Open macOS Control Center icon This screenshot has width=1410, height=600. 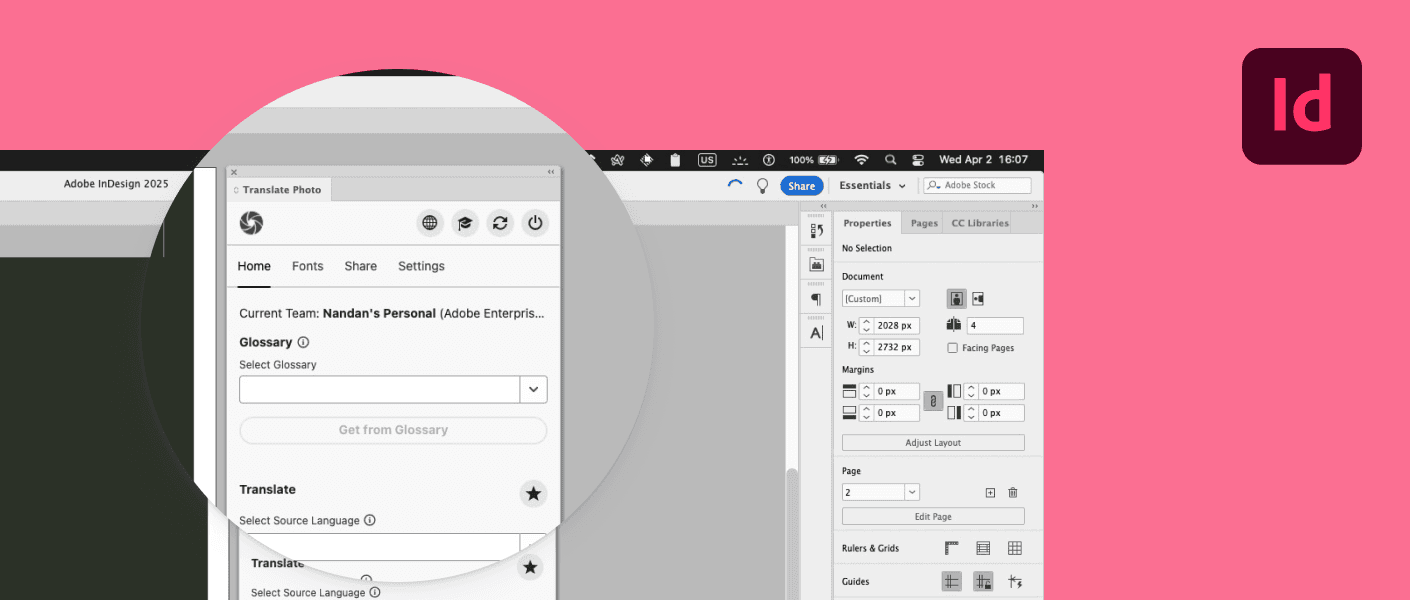[918, 160]
